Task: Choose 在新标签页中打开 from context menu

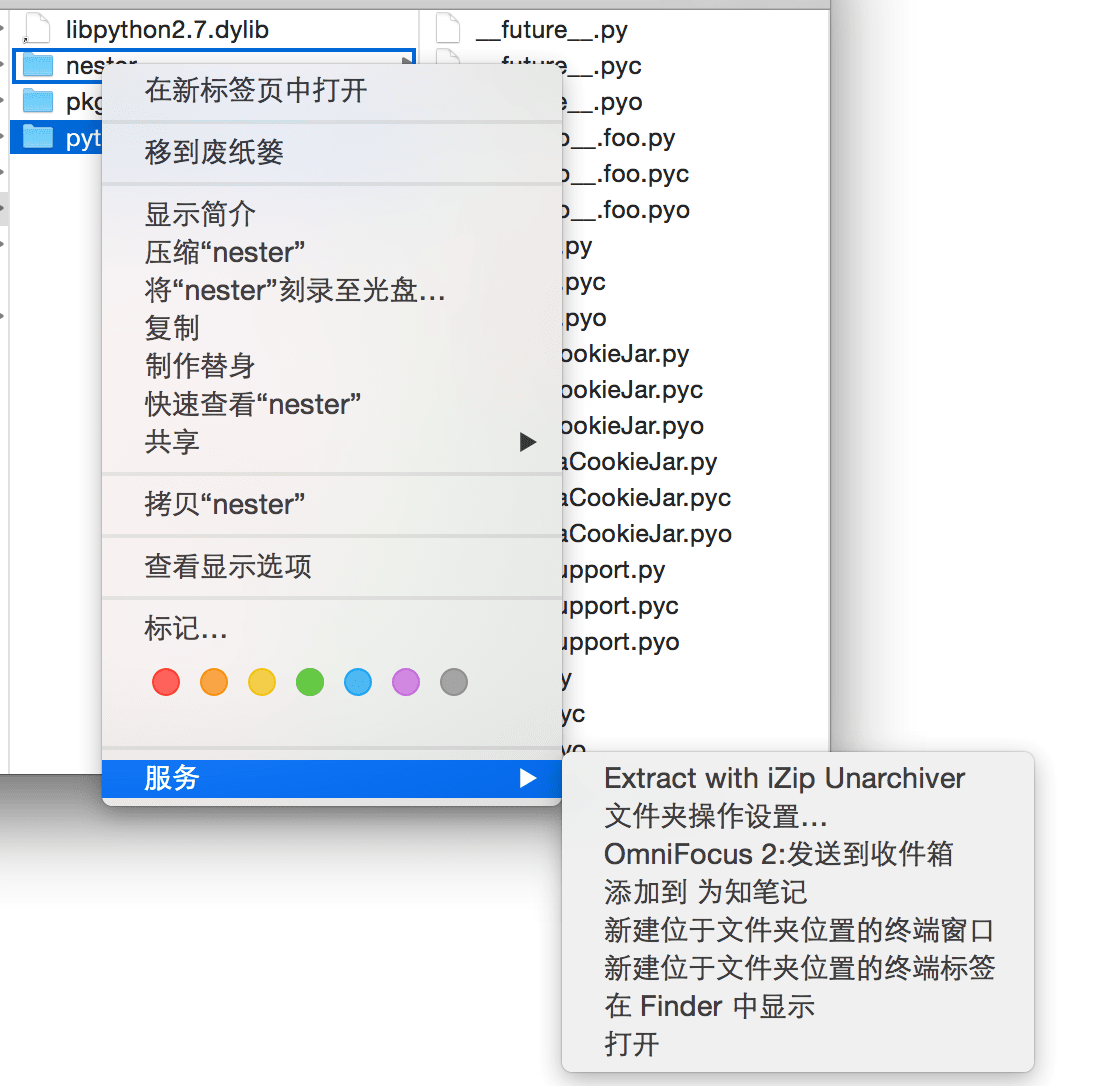Action: (x=256, y=91)
